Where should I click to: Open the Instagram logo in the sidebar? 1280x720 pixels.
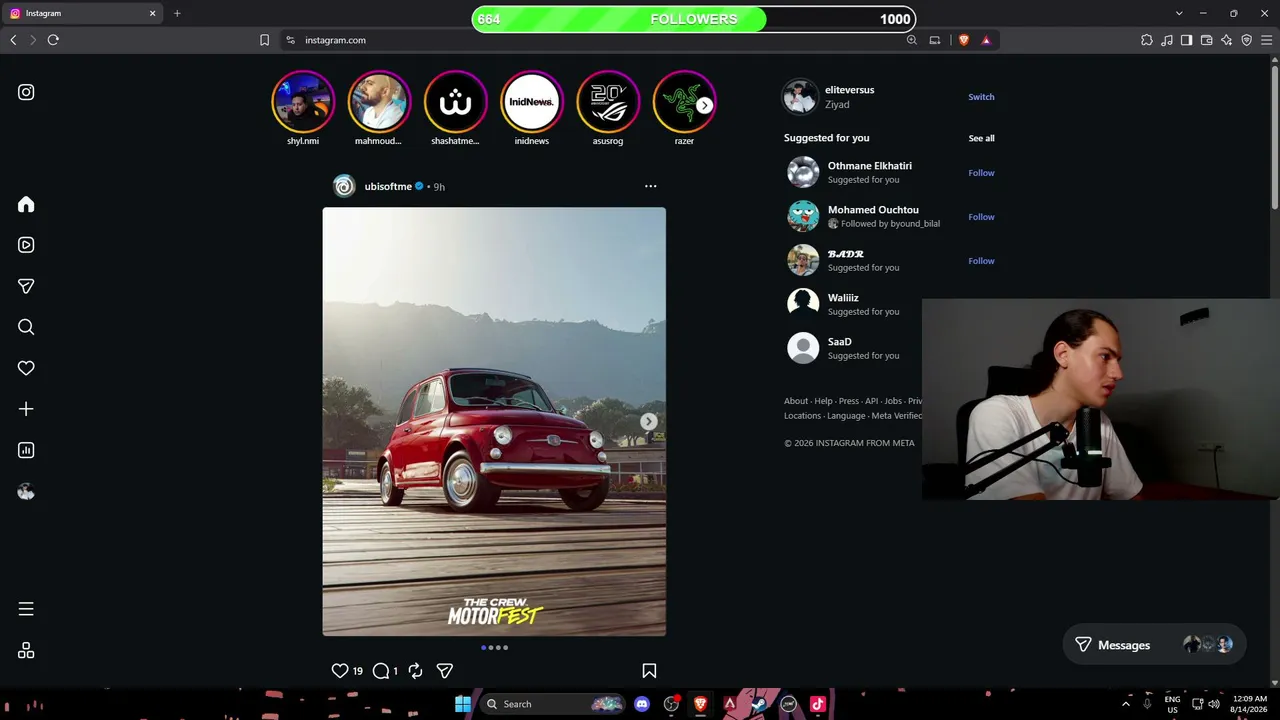pyautogui.click(x=26, y=92)
